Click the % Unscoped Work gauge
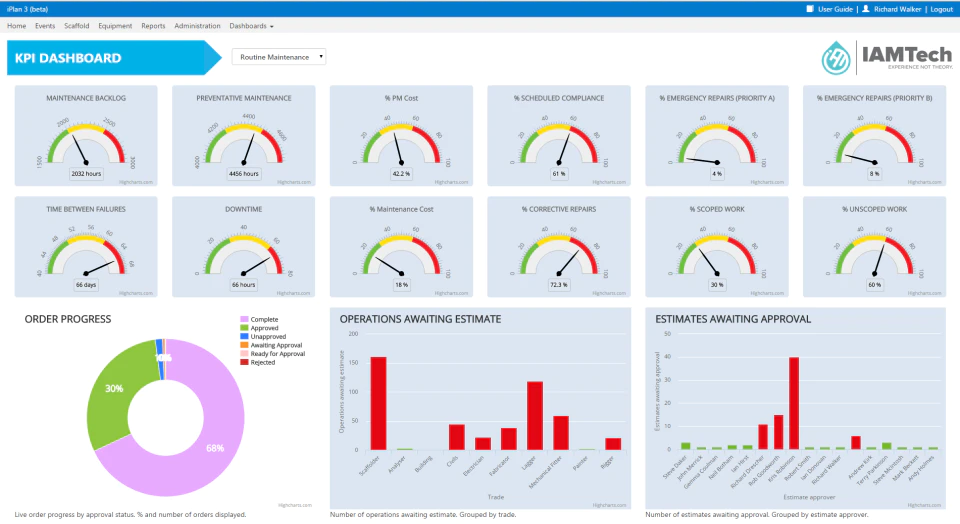This screenshot has height=524, width=960. tap(874, 247)
